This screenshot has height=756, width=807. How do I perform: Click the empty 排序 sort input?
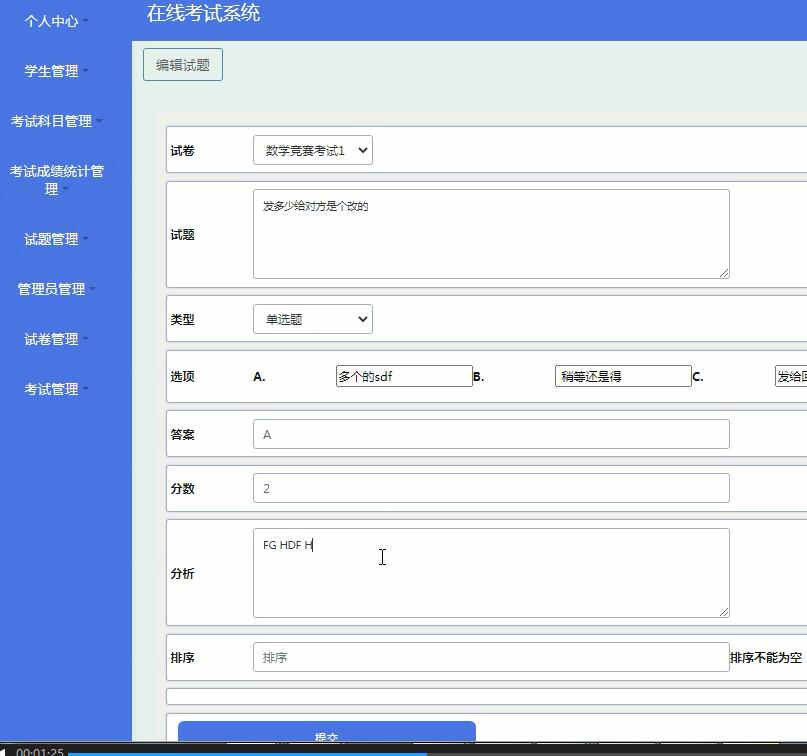[490, 658]
